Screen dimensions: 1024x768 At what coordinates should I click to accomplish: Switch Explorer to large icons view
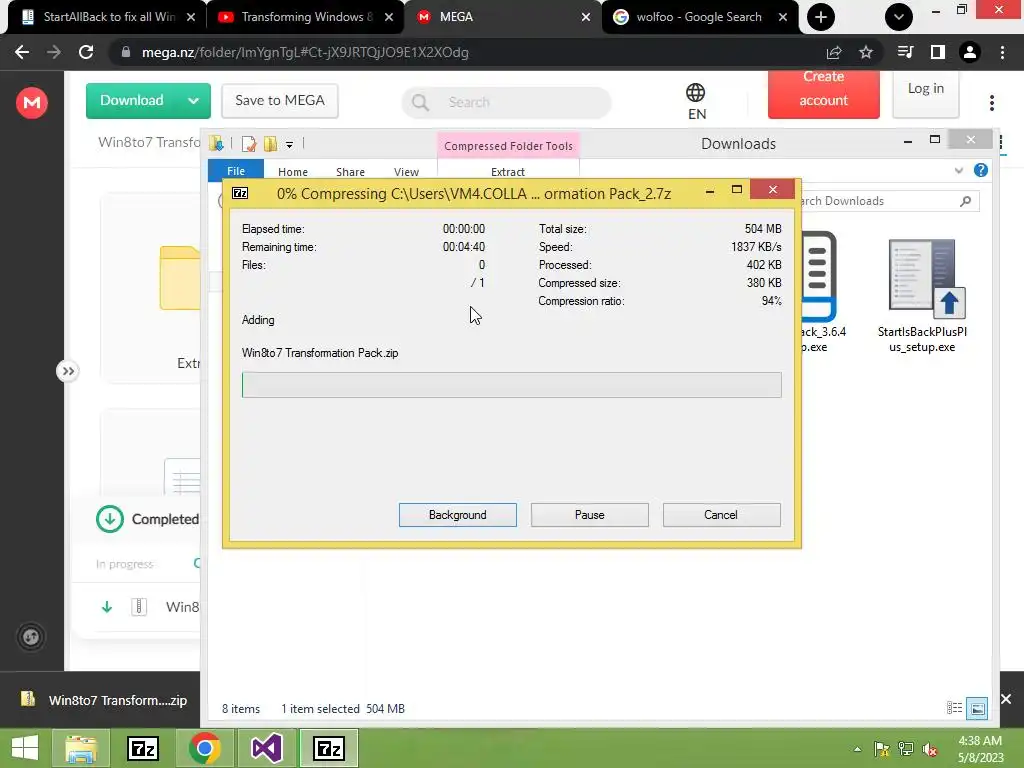[x=977, y=708]
